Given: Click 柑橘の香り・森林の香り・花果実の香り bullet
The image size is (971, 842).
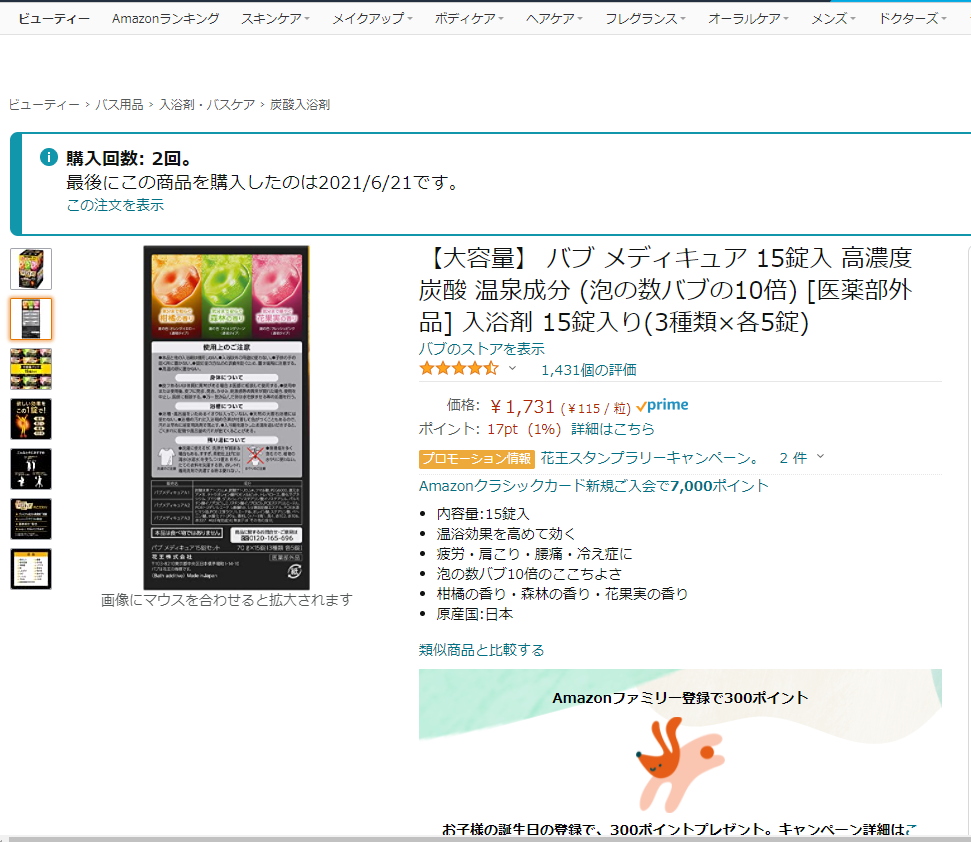Looking at the screenshot, I should 562,594.
